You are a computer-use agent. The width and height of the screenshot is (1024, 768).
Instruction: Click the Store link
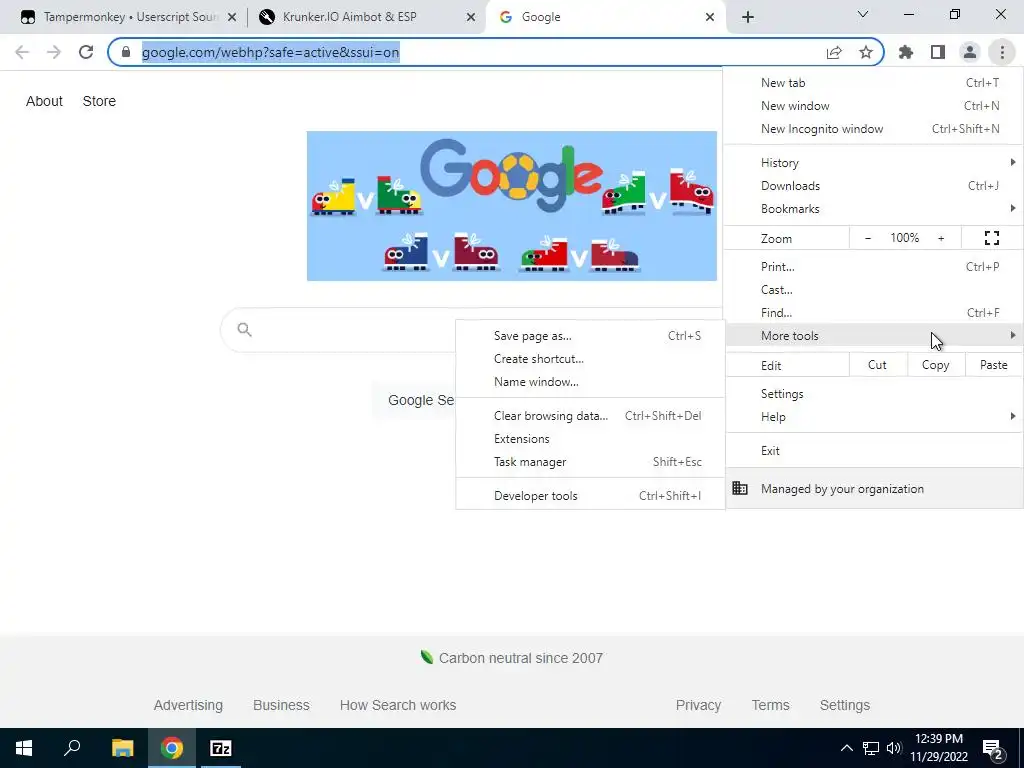99,101
